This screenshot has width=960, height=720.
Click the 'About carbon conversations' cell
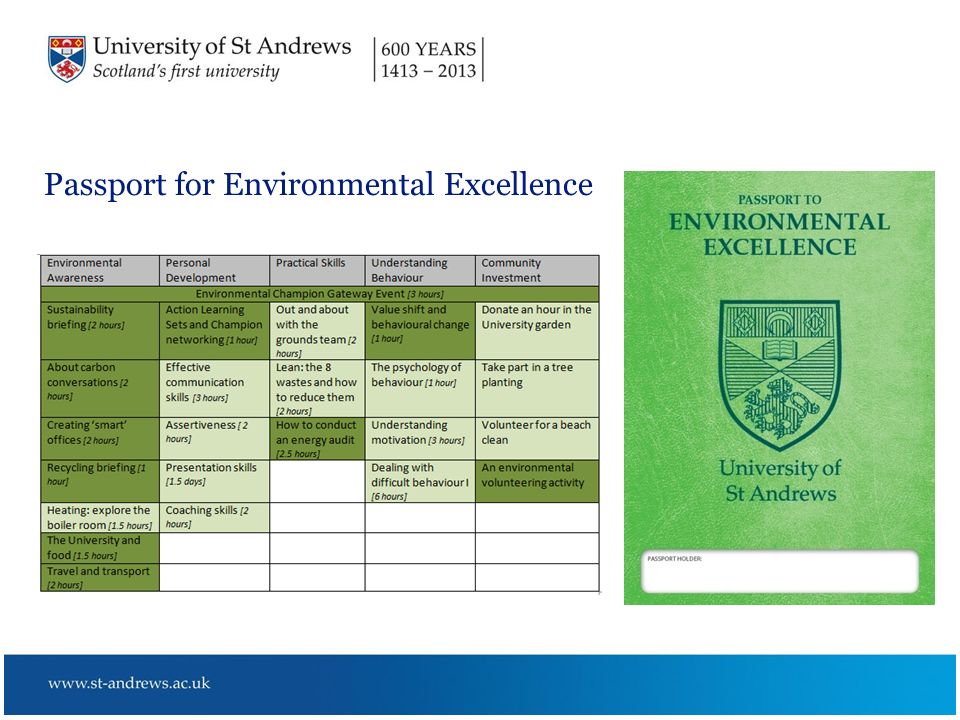click(100, 388)
